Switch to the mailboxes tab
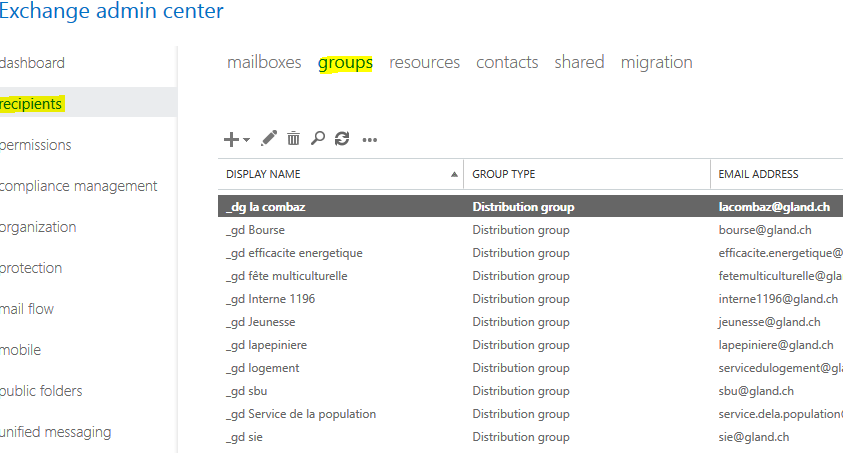 pos(264,62)
